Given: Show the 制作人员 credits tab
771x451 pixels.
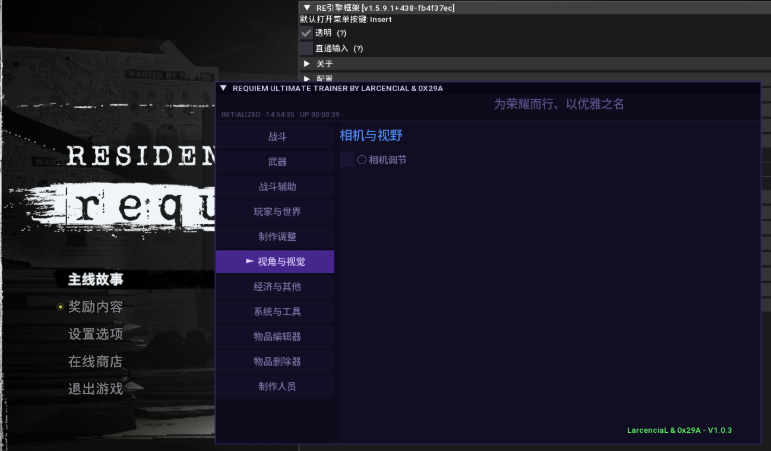Looking at the screenshot, I should click(x=275, y=387).
